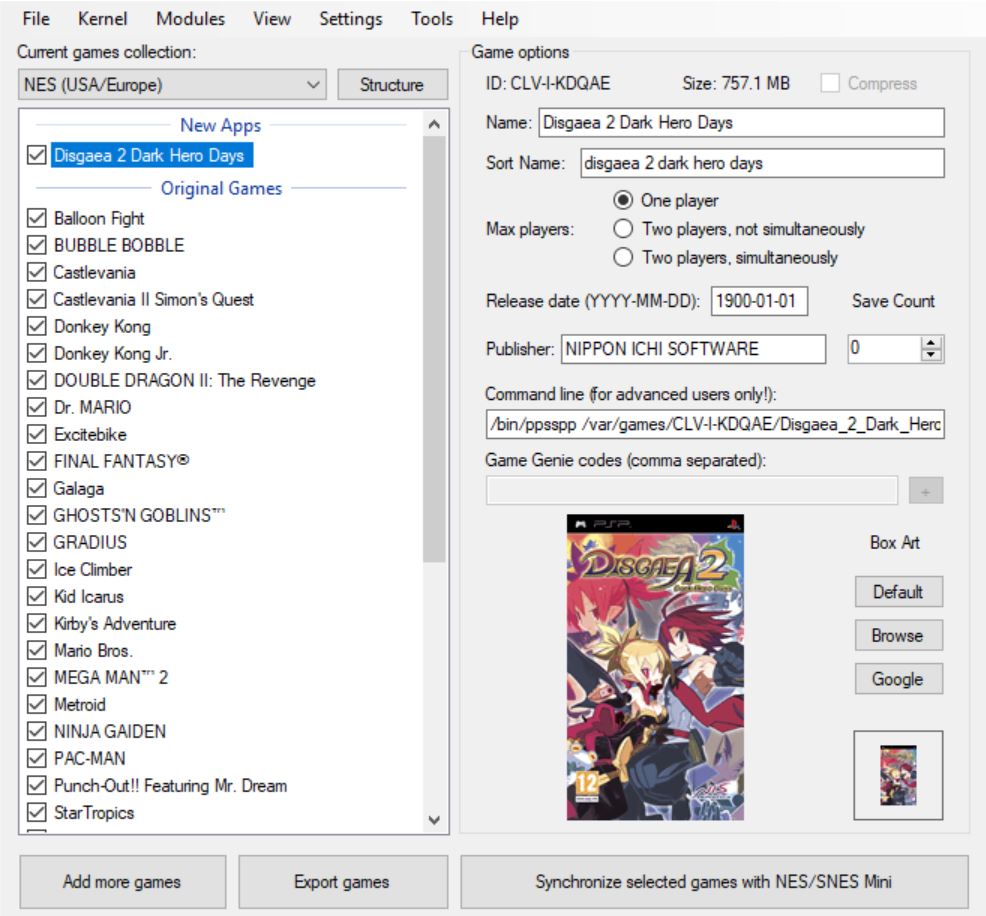Click the Game Genie codes field
The height and width of the screenshot is (916, 986).
pyautogui.click(x=692, y=490)
